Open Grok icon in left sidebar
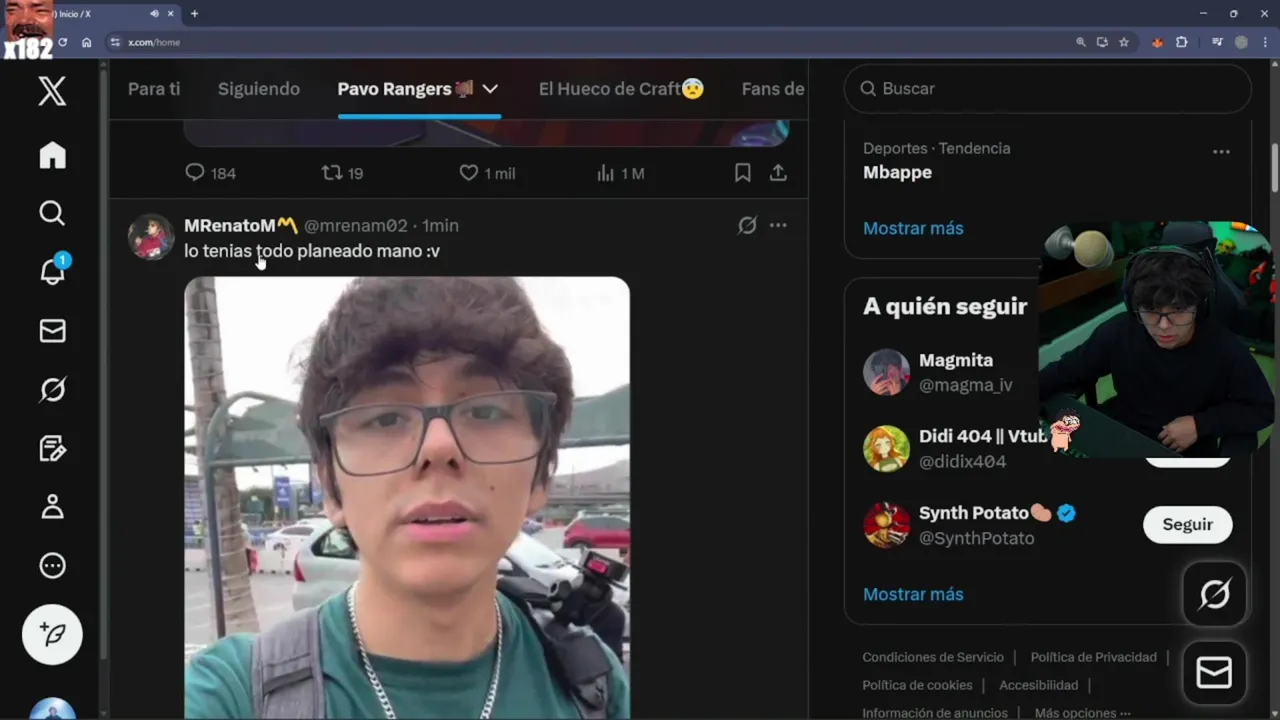This screenshot has width=1280, height=720. [x=52, y=389]
